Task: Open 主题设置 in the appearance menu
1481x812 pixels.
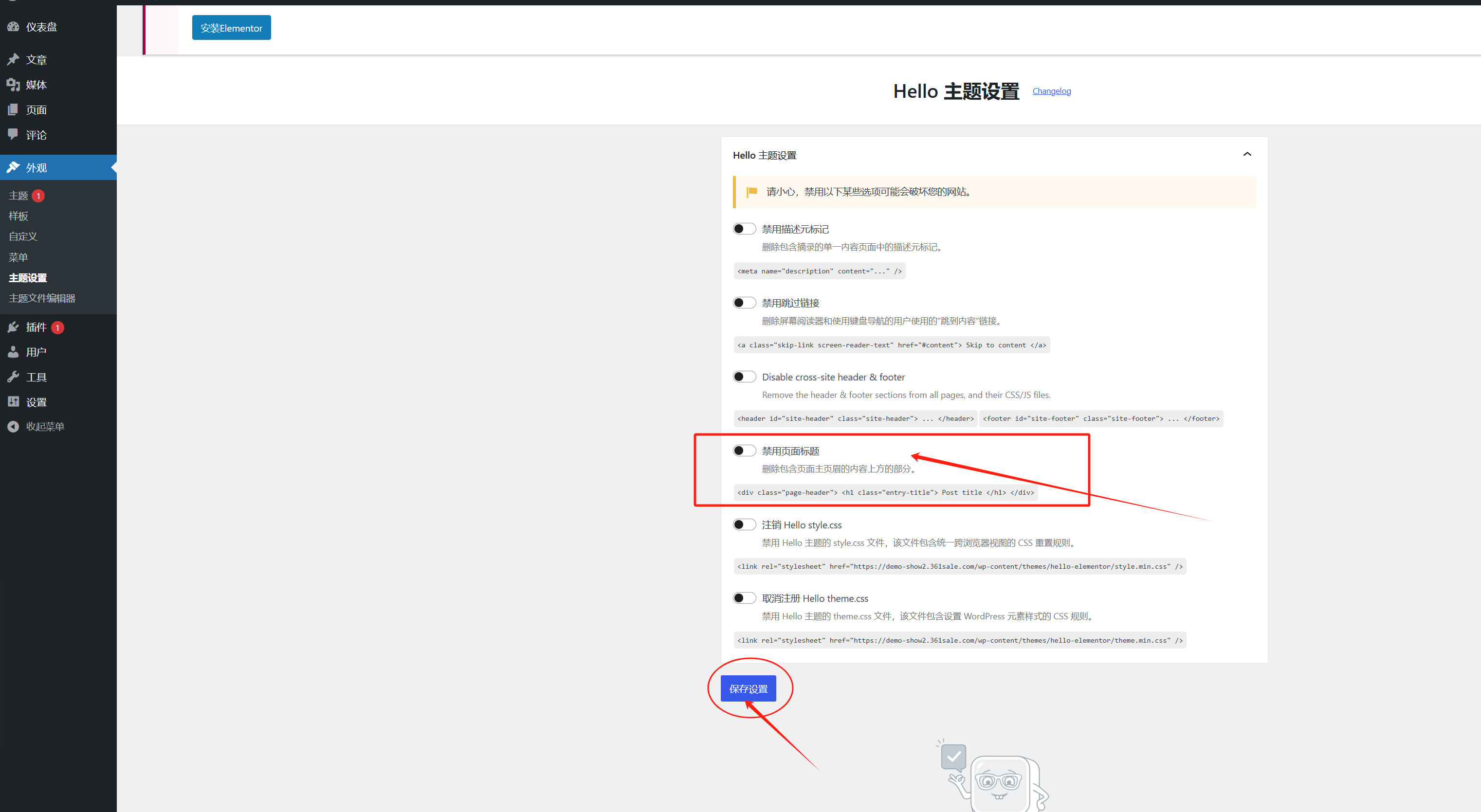Action: pos(27,278)
